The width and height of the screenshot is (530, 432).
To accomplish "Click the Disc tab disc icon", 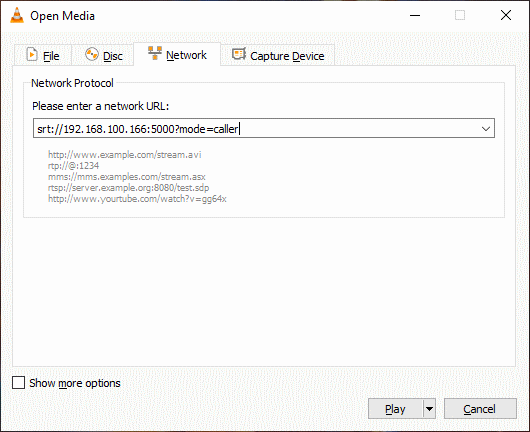I will coord(92,54).
